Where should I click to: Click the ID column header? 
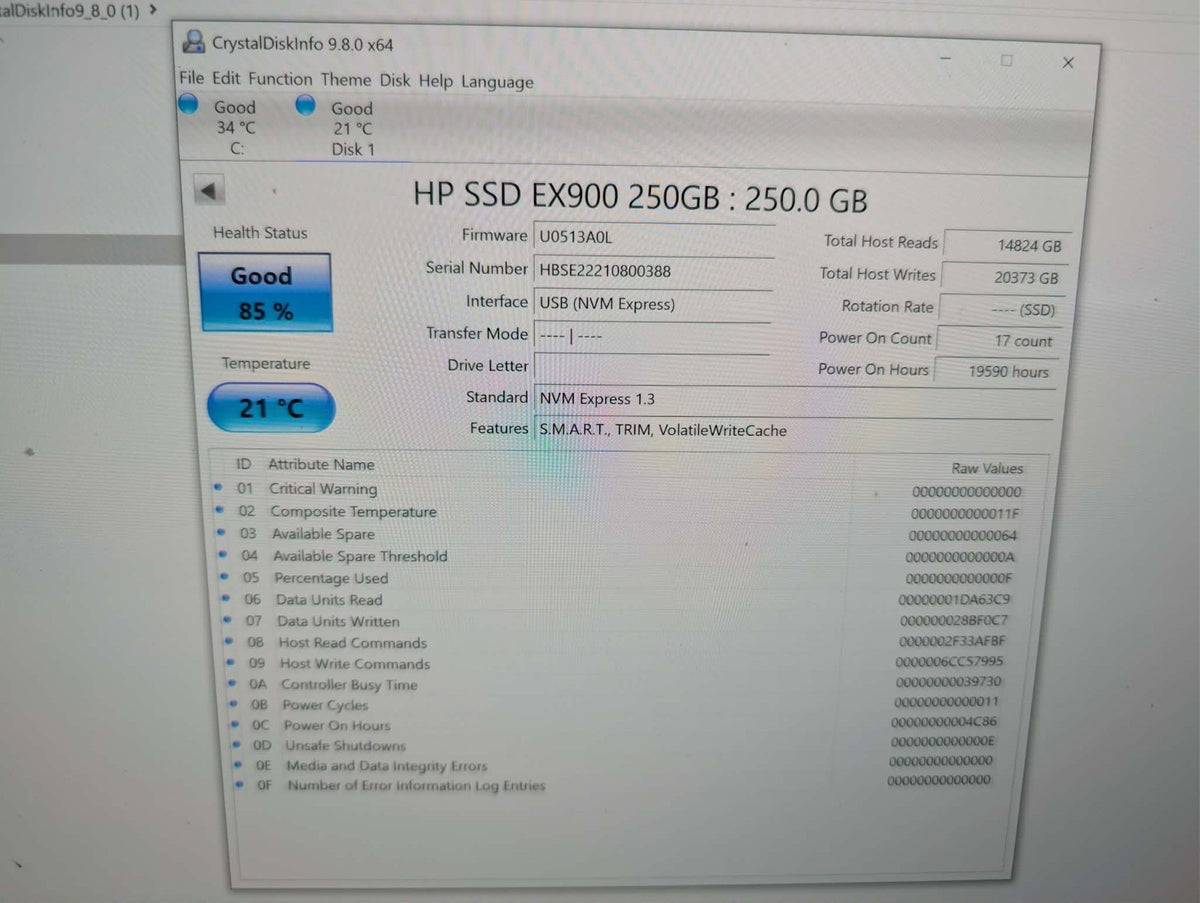(244, 464)
